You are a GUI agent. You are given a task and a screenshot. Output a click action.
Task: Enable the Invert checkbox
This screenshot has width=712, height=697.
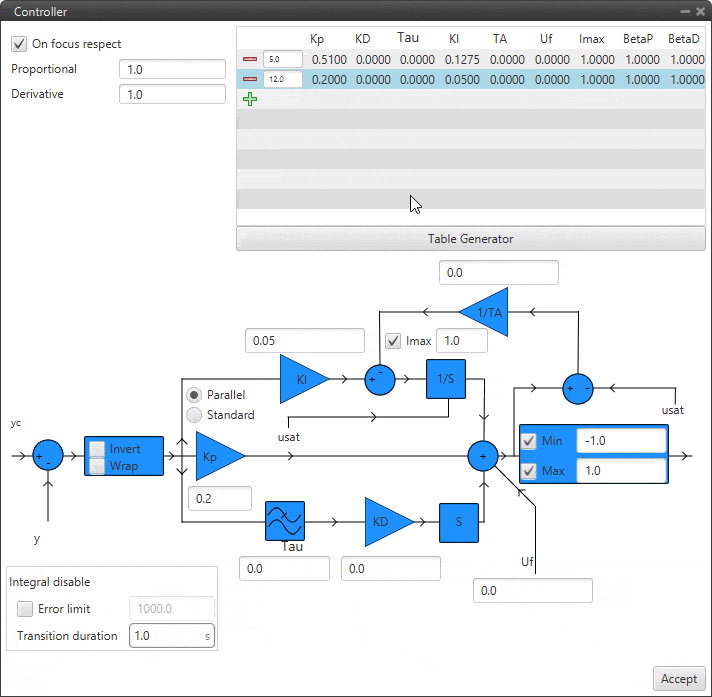point(98,449)
